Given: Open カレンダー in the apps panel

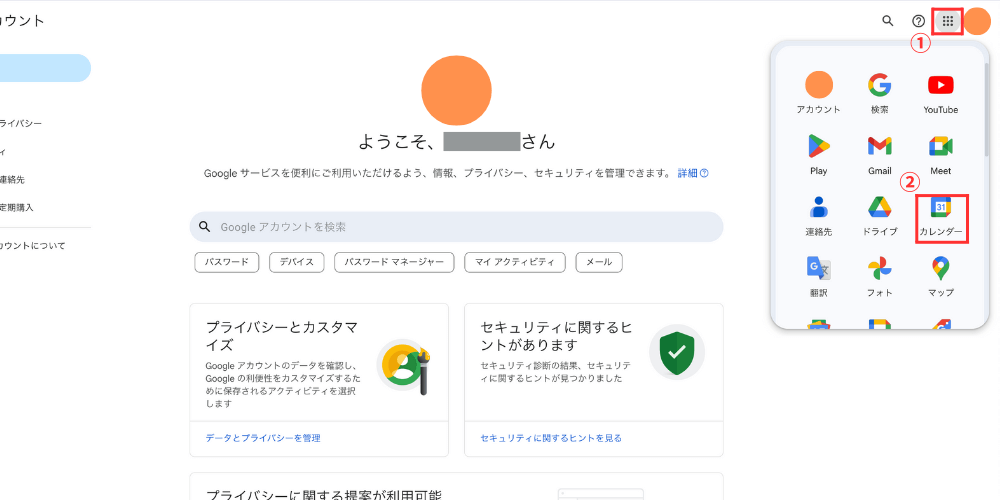Looking at the screenshot, I should (x=941, y=215).
